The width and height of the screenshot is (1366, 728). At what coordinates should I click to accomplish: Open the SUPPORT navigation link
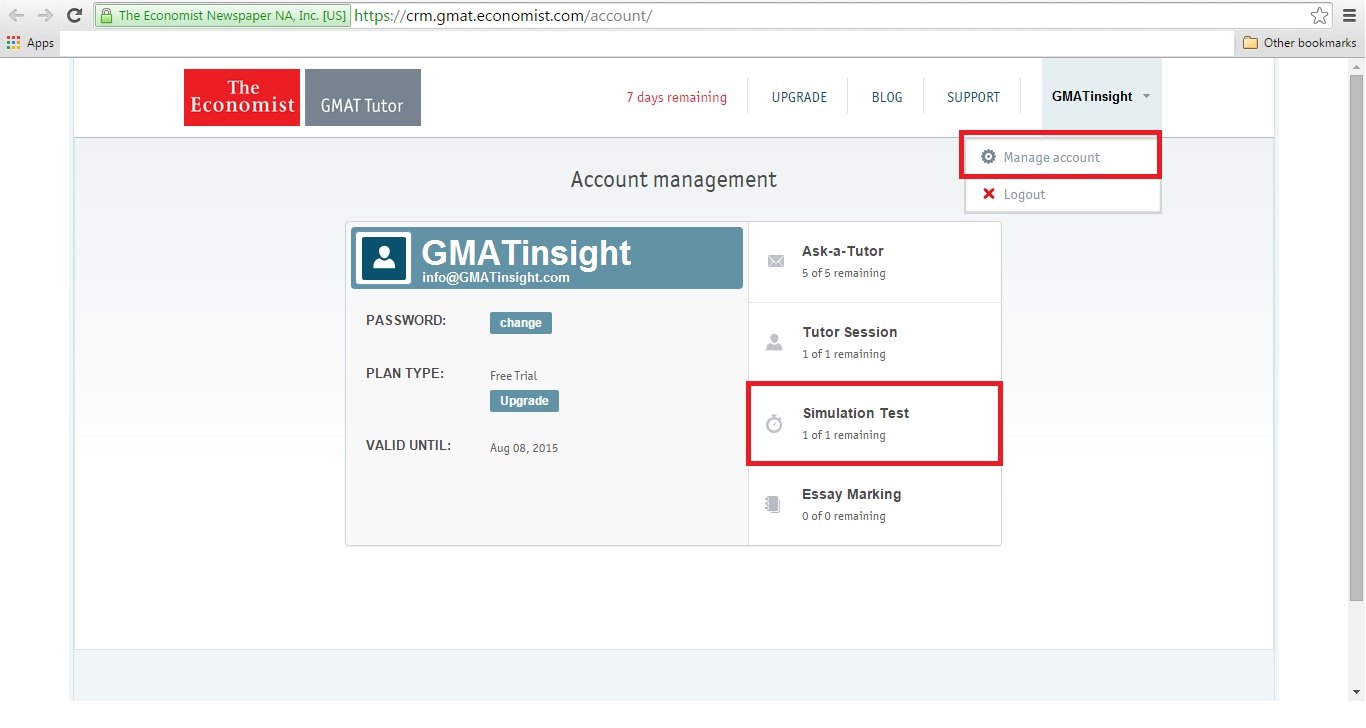[973, 97]
